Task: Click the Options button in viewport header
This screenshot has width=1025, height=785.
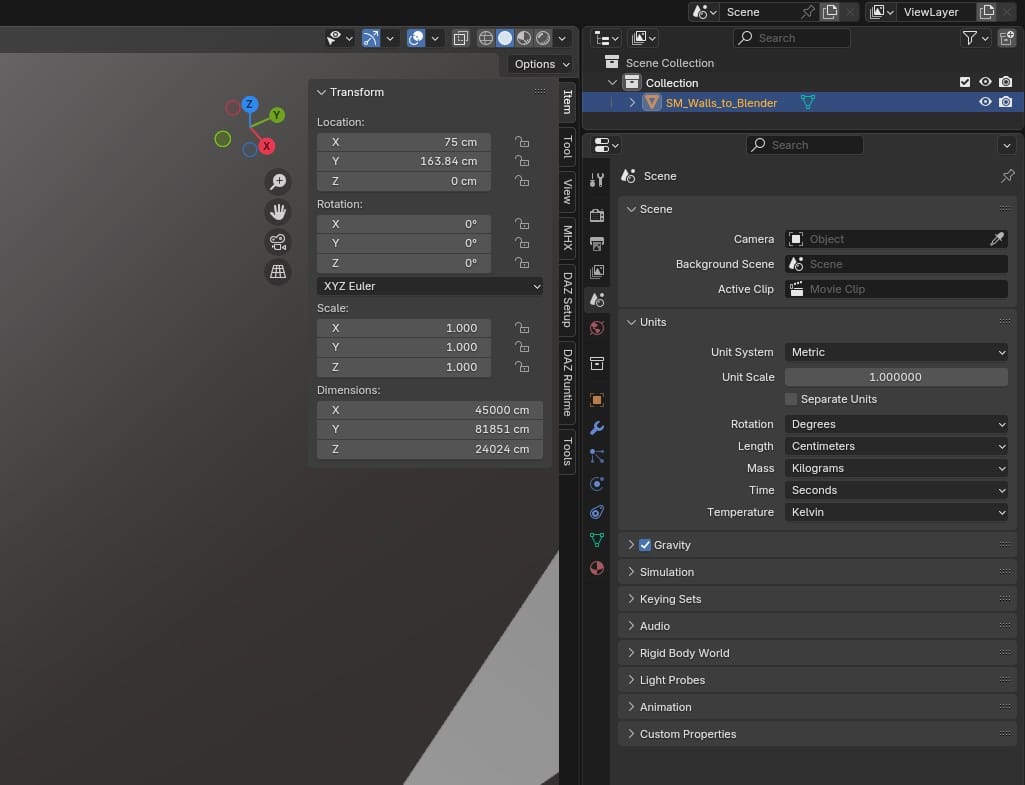Action: click(x=541, y=64)
